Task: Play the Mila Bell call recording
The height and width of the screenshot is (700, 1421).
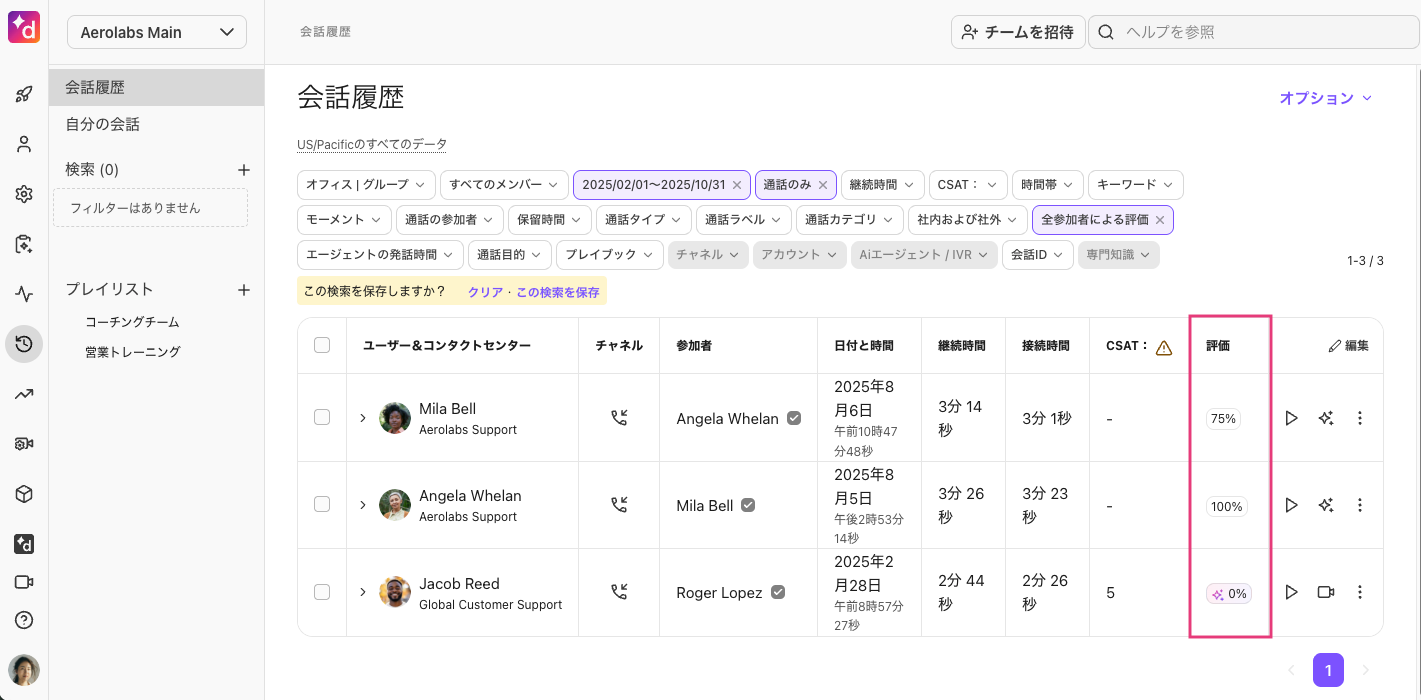Action: click(x=1291, y=418)
